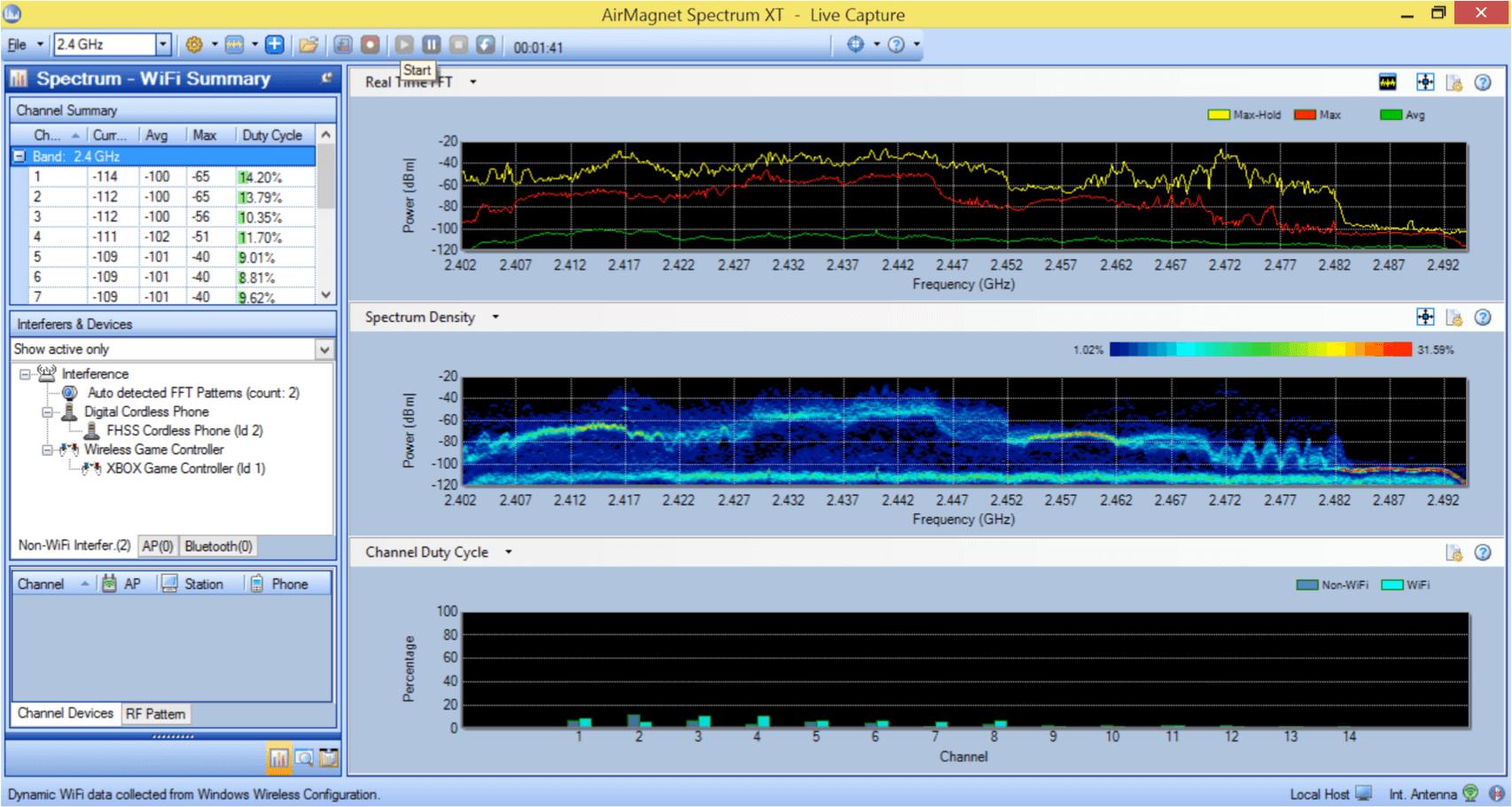The image size is (1512, 807).
Task: Pause the live capture
Action: point(432,44)
